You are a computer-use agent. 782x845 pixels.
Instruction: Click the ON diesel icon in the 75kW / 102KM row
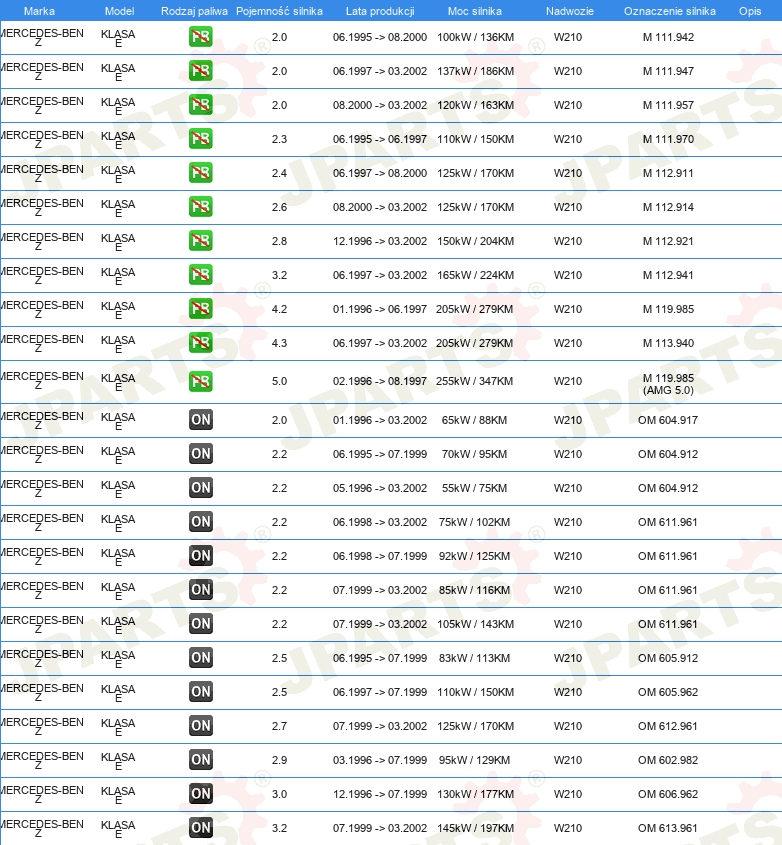(200, 522)
